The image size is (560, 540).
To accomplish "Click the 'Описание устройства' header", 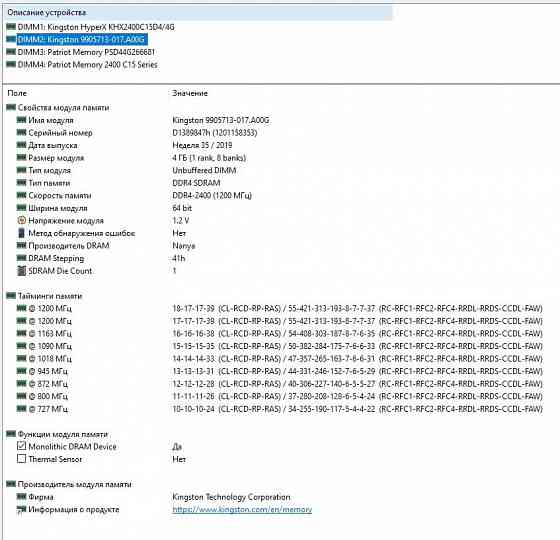I will [x=47, y=12].
